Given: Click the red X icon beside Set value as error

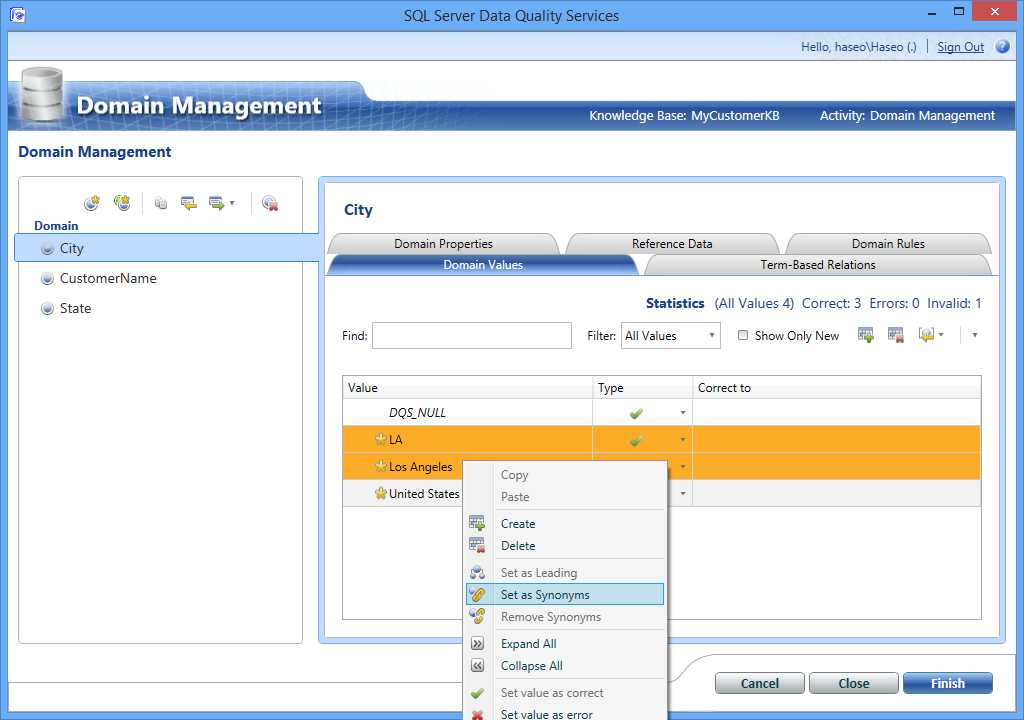Looking at the screenshot, I should tap(477, 714).
